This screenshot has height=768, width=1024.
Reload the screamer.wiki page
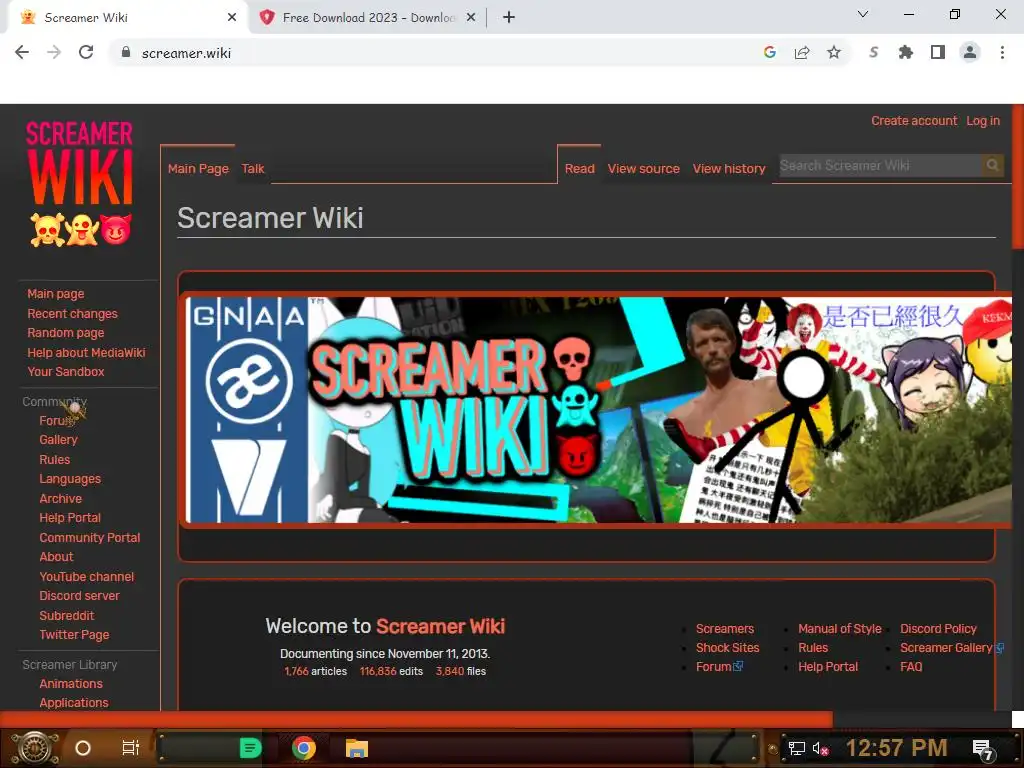pyautogui.click(x=86, y=52)
